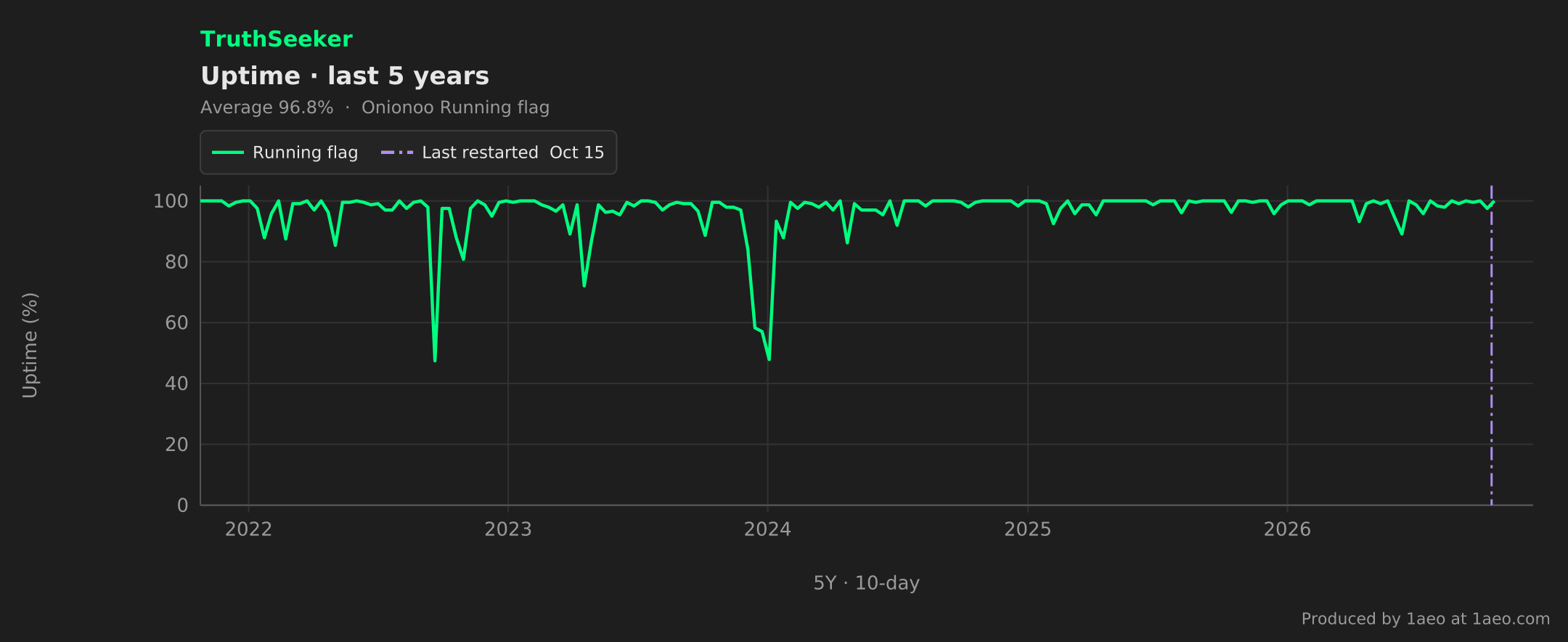This screenshot has height=642, width=1568.
Task: Click the "Produced by 1aeo at 1aeo.com" credit
Action: 1425,619
